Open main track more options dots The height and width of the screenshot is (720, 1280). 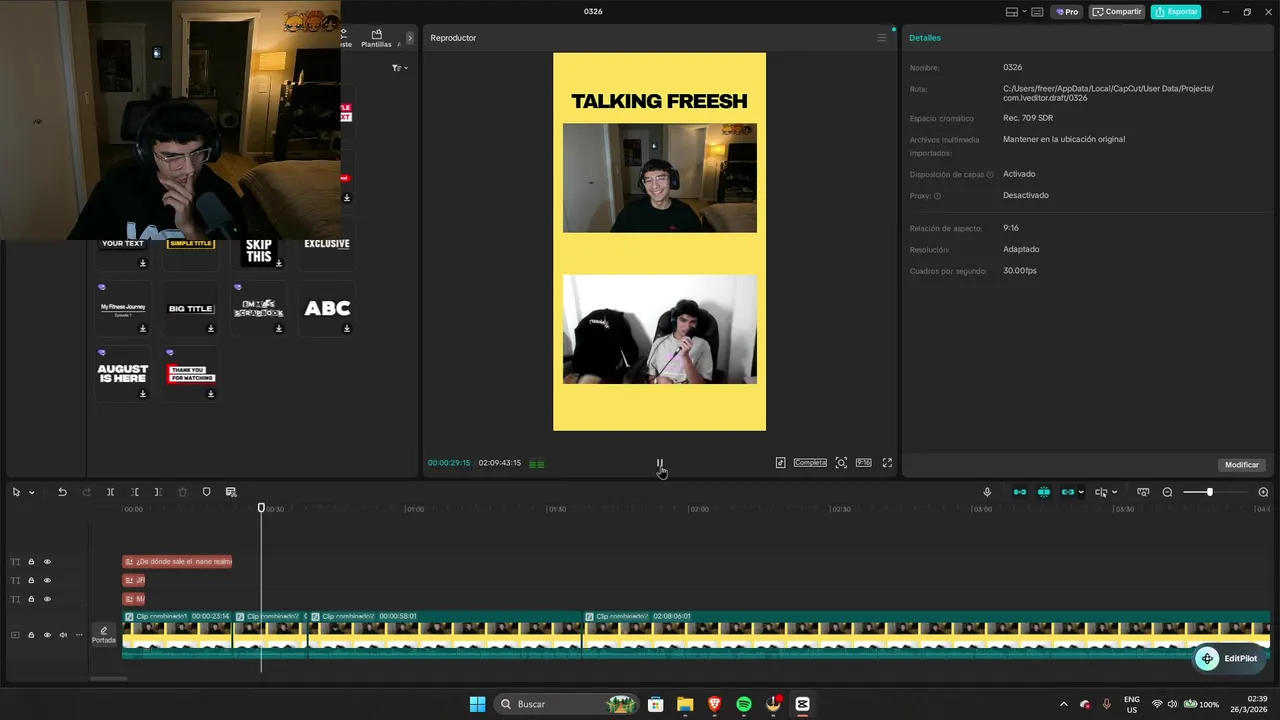(79, 635)
